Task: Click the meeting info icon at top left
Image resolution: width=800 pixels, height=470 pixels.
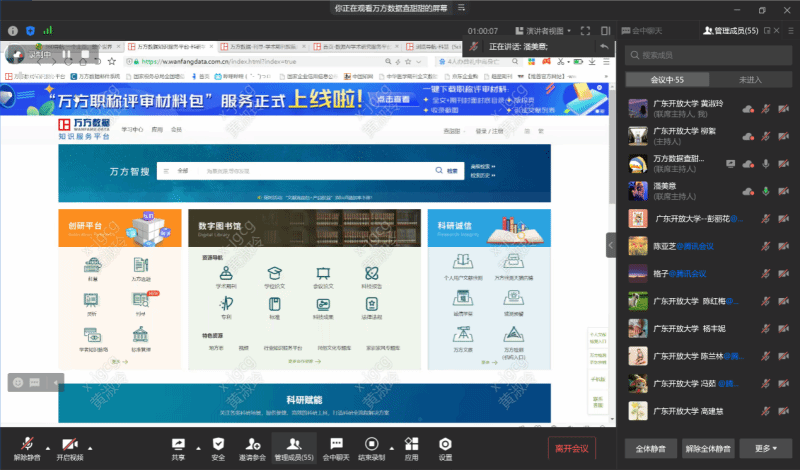Action: [13, 31]
